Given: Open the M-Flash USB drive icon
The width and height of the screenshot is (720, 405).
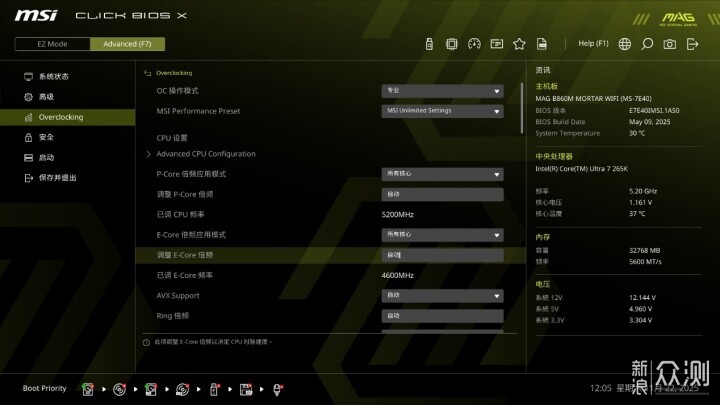Looking at the screenshot, I should (x=429, y=44).
